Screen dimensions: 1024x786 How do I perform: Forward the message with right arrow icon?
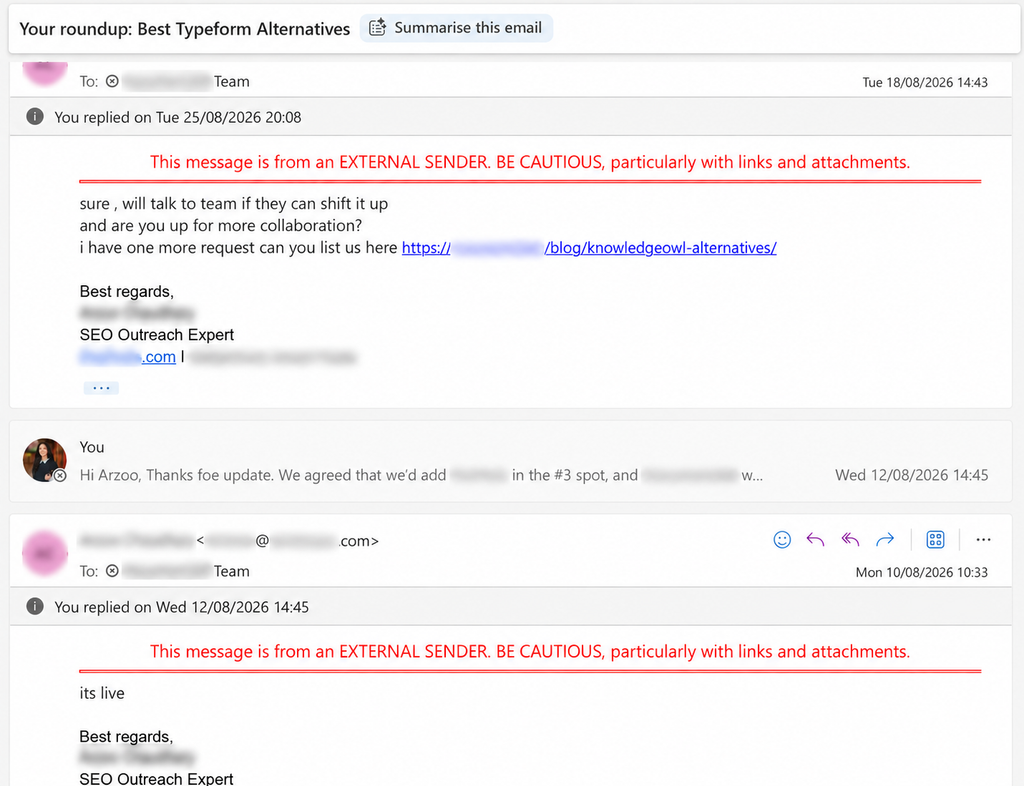(x=885, y=540)
